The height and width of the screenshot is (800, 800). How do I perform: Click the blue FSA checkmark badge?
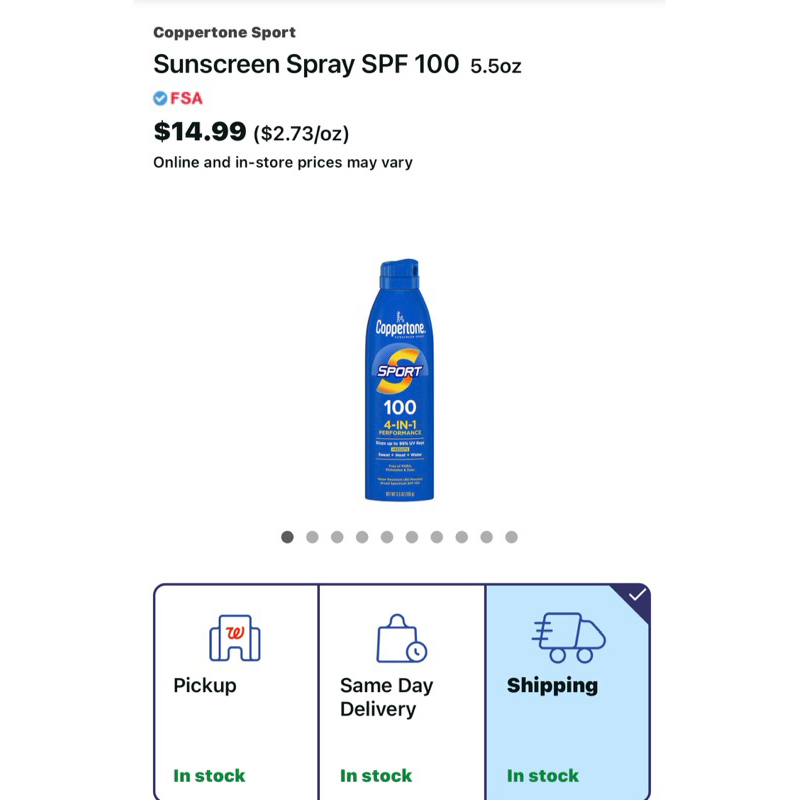160,98
